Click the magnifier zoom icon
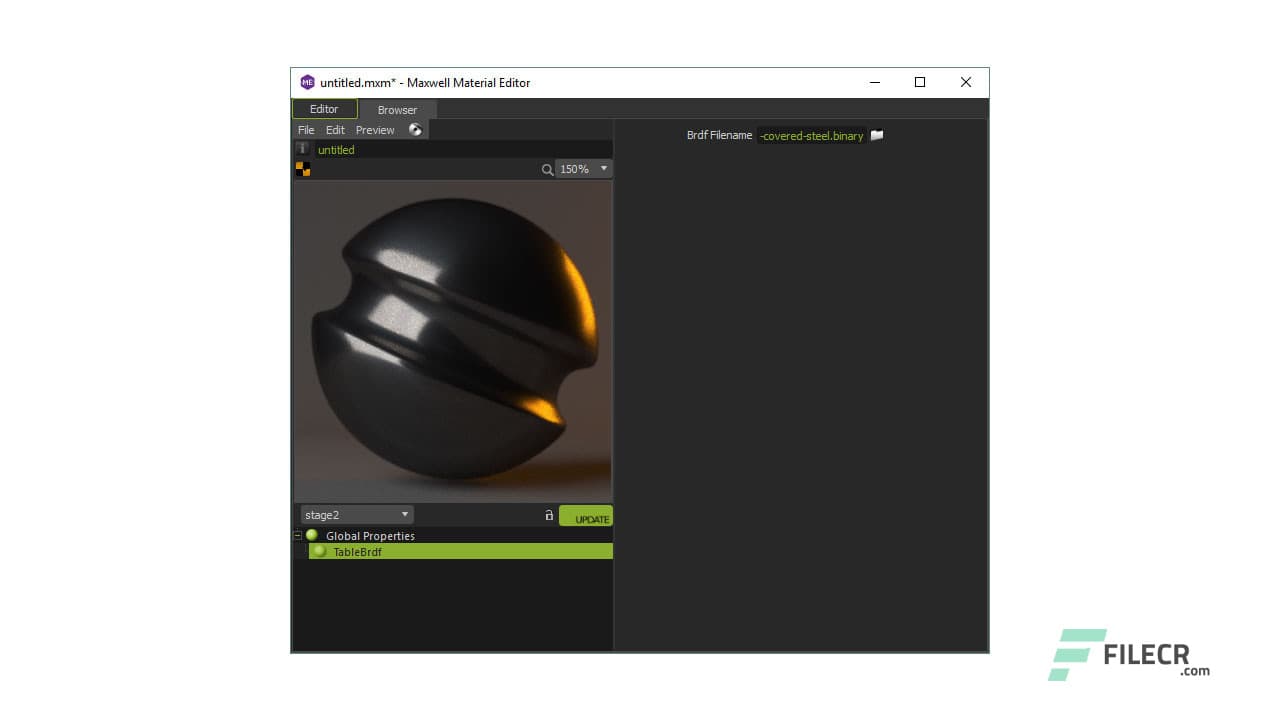Screen dimensions: 1280x720 click(x=547, y=169)
